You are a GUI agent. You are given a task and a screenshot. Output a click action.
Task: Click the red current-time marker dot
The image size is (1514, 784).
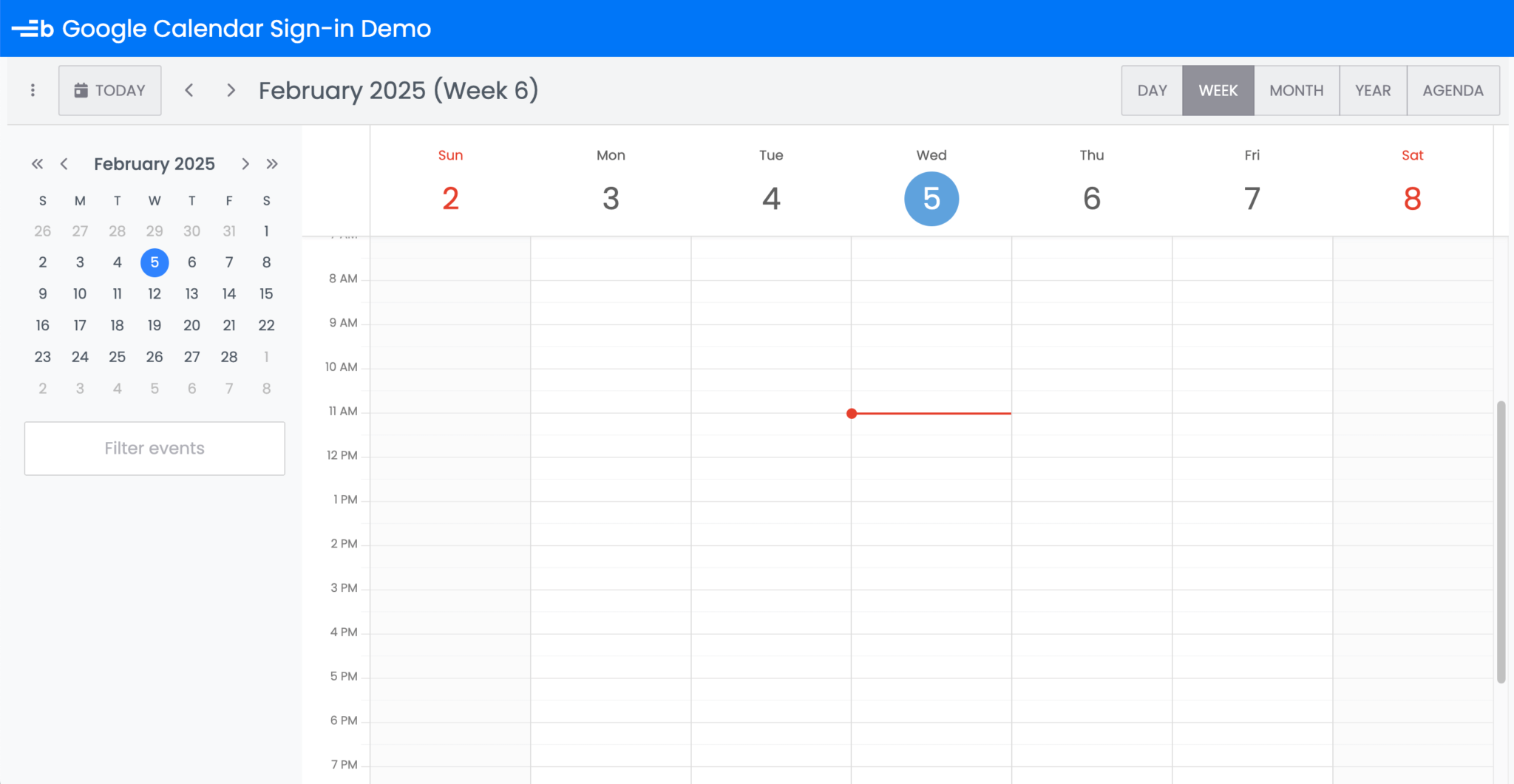point(852,414)
